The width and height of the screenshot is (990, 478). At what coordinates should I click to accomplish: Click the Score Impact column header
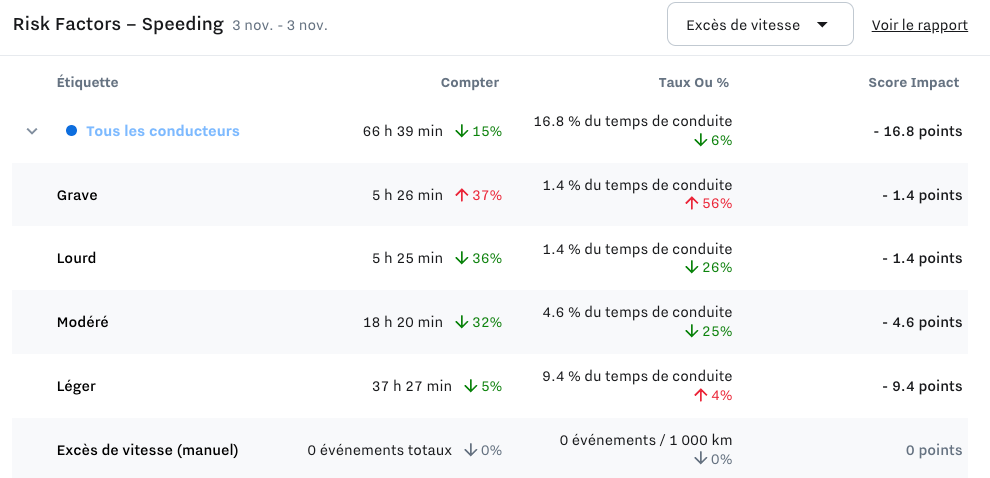[914, 82]
